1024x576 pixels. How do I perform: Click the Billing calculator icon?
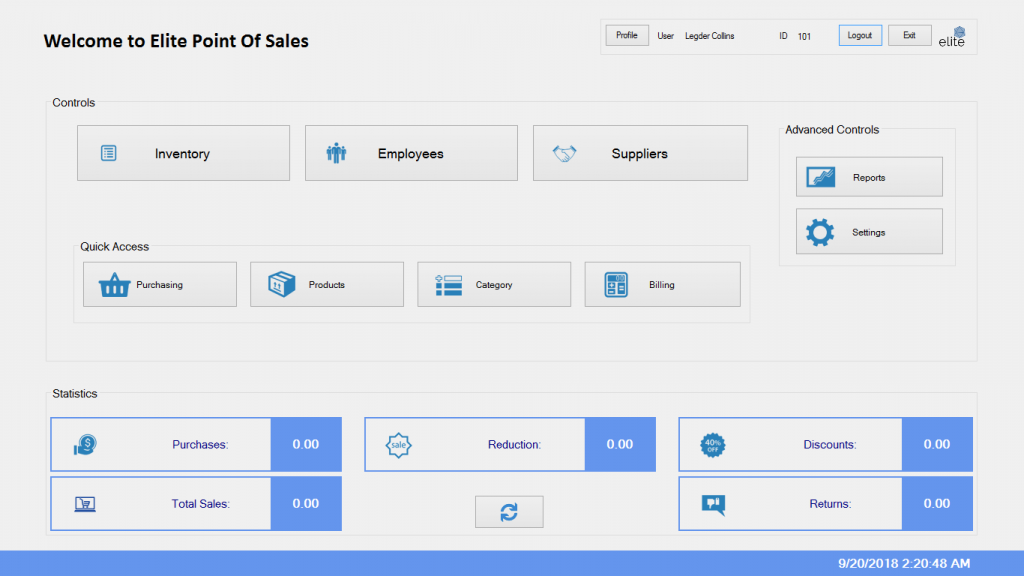click(616, 285)
